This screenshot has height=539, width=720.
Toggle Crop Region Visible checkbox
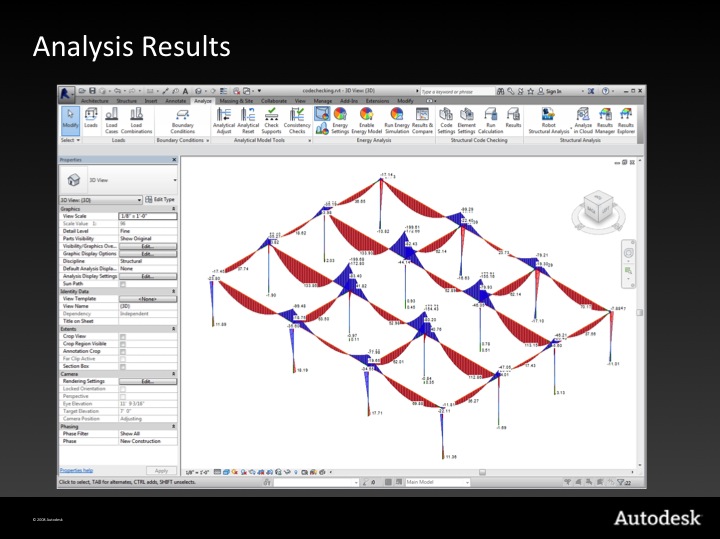(x=123, y=344)
